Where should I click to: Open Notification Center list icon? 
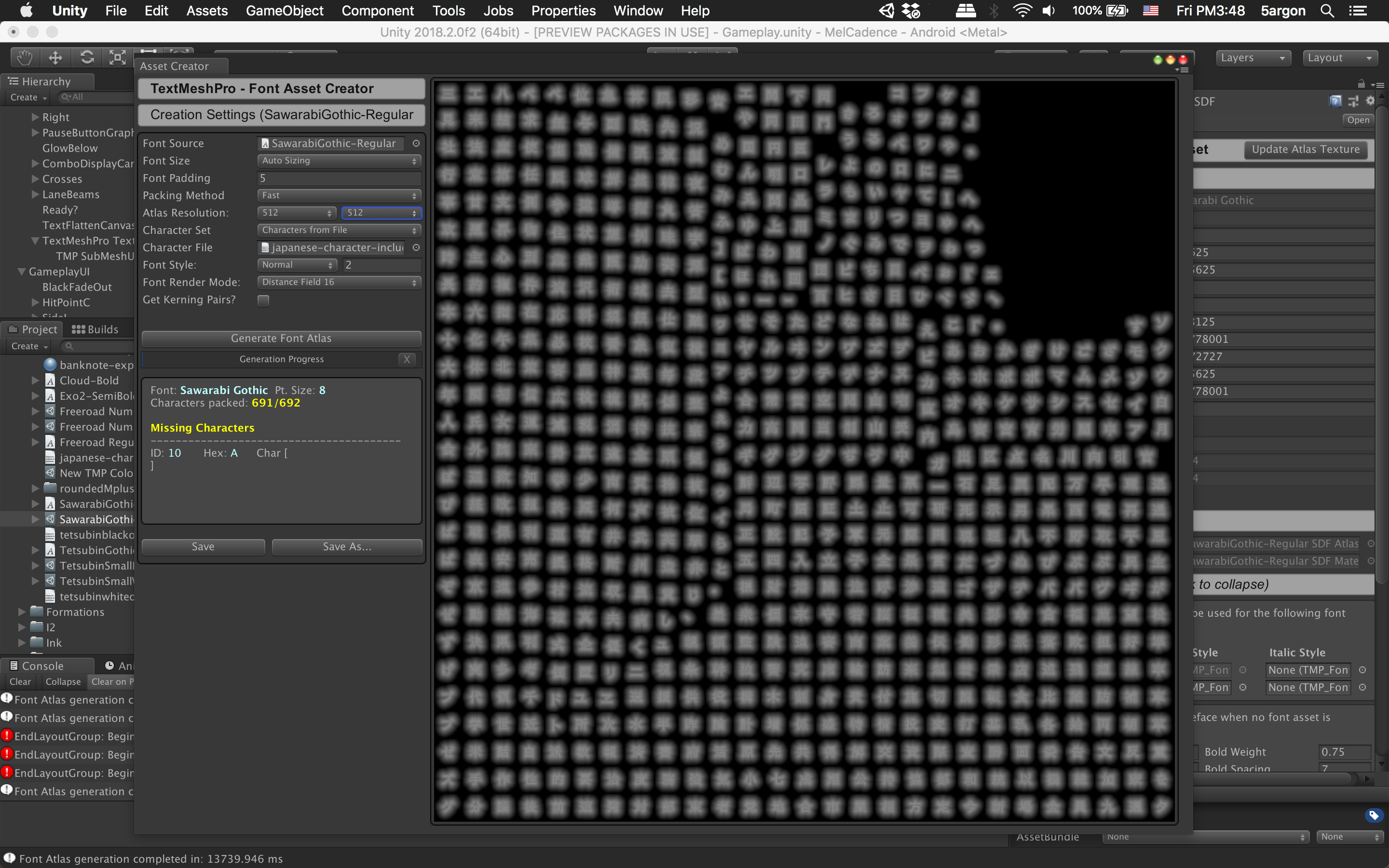tap(1358, 10)
